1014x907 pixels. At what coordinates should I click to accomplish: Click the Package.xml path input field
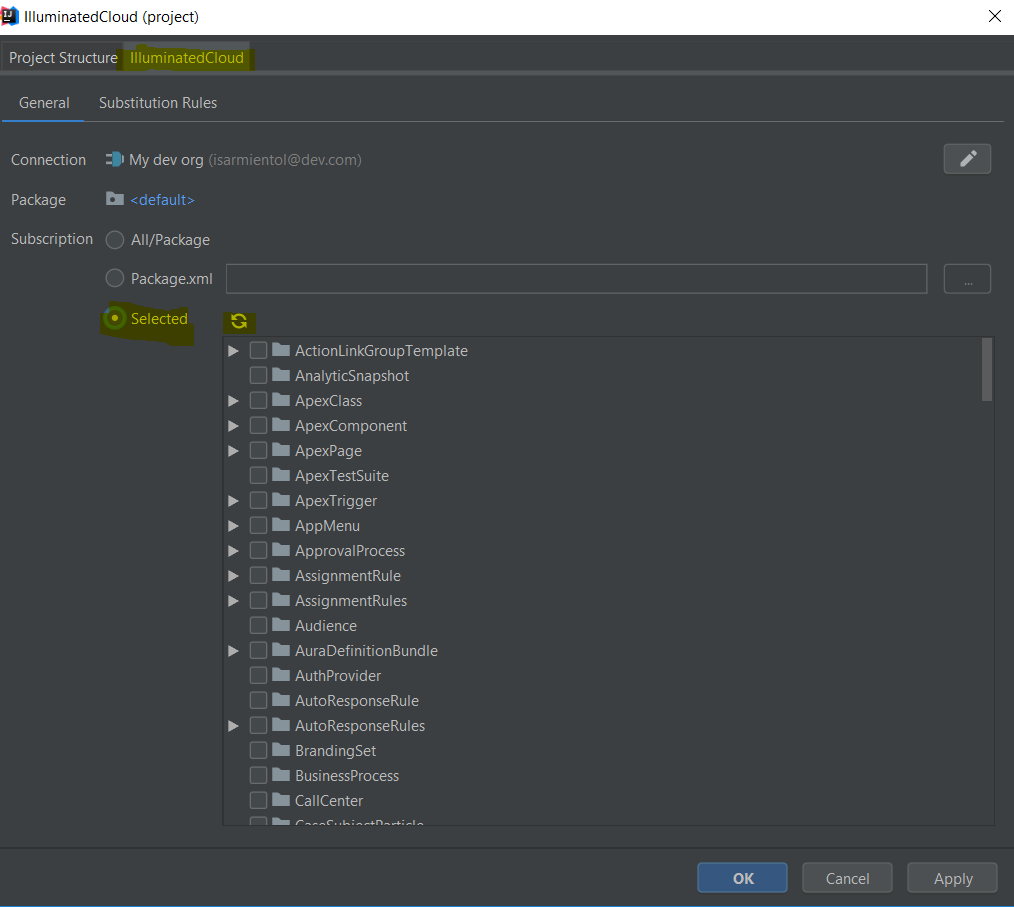coord(576,279)
